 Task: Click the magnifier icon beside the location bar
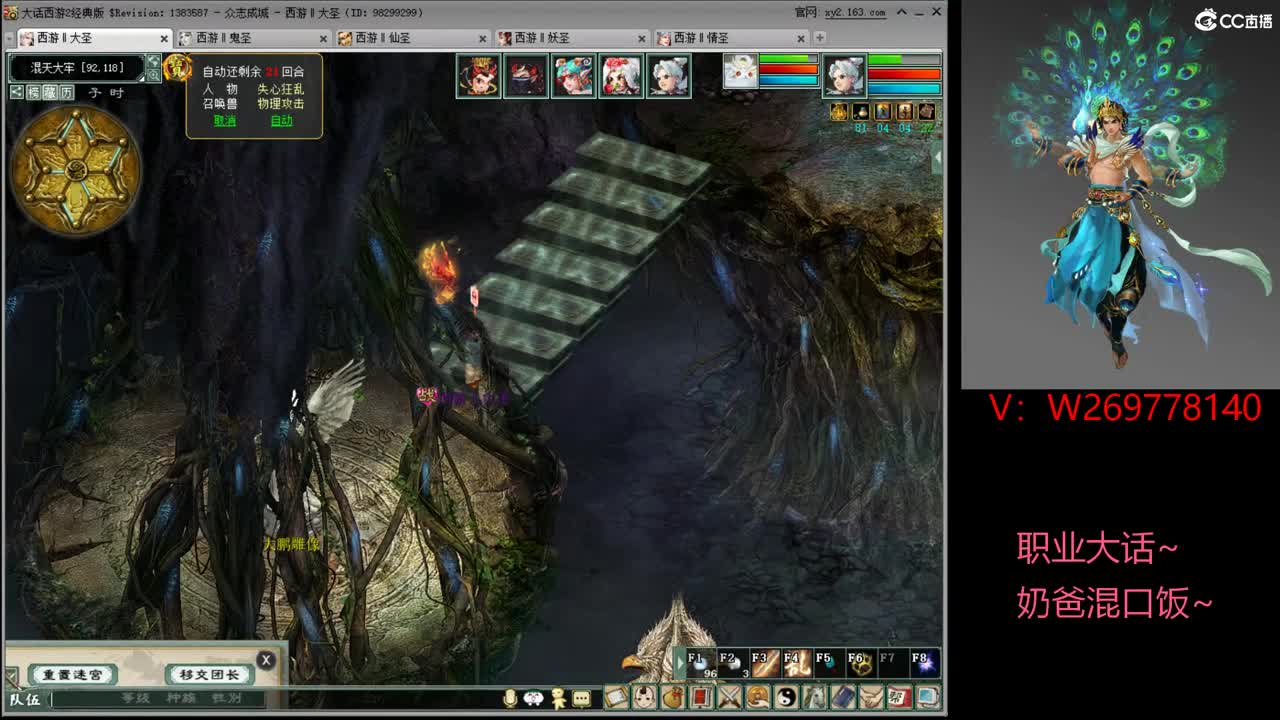(153, 75)
